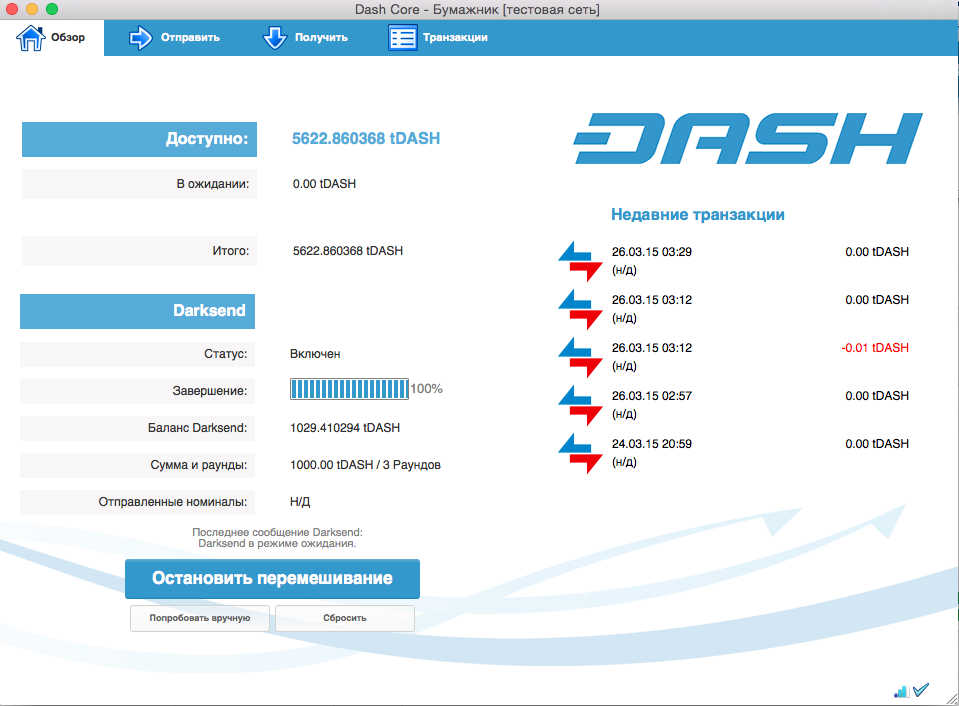Click the down-arrow Получить icon
Screen dimensions: 959x706
tap(275, 38)
